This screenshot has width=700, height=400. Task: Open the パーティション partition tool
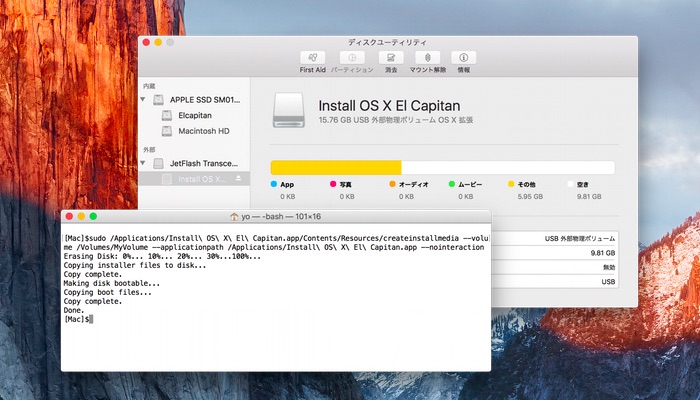click(352, 58)
